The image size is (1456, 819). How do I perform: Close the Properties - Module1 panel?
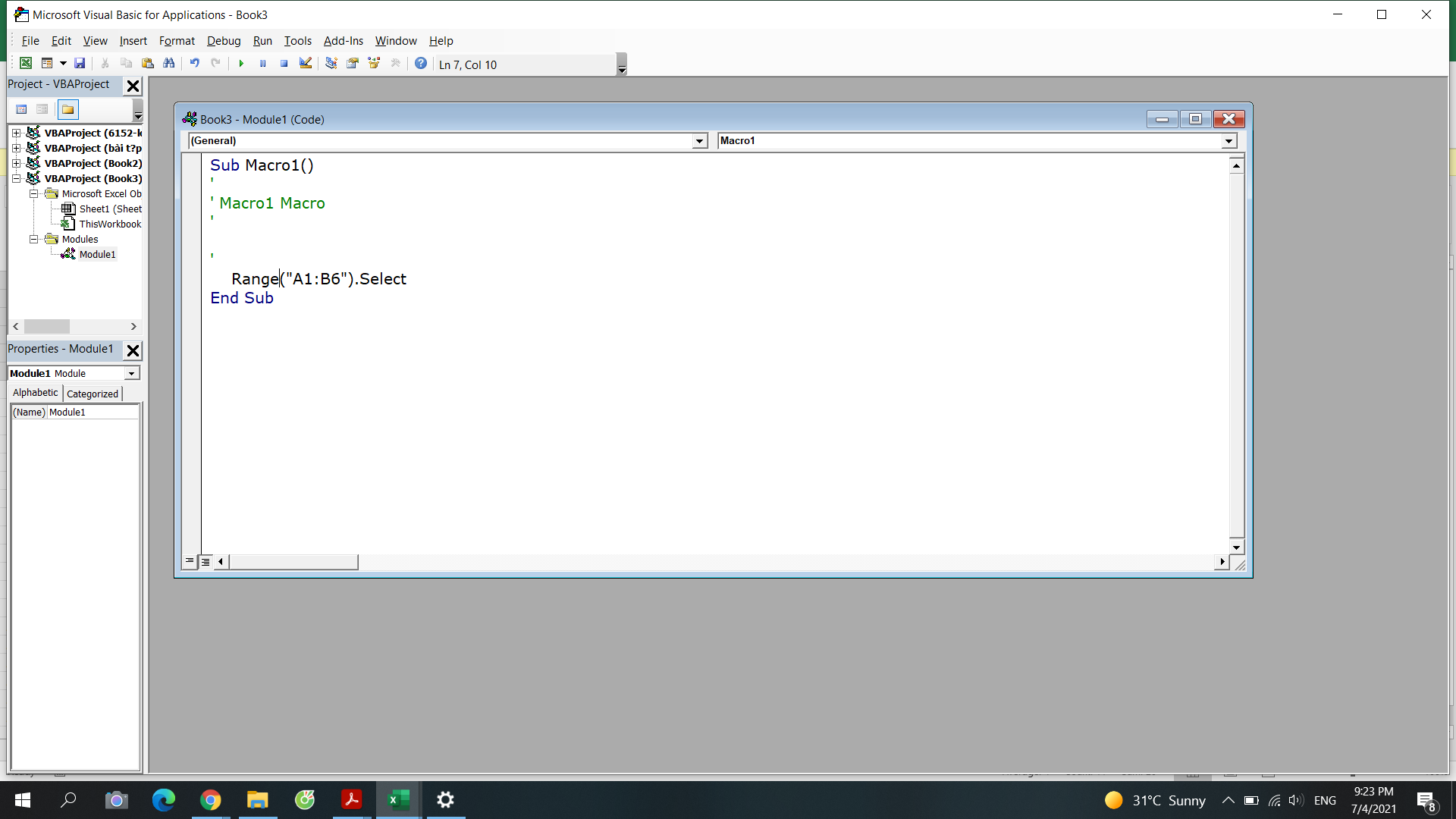[133, 350]
